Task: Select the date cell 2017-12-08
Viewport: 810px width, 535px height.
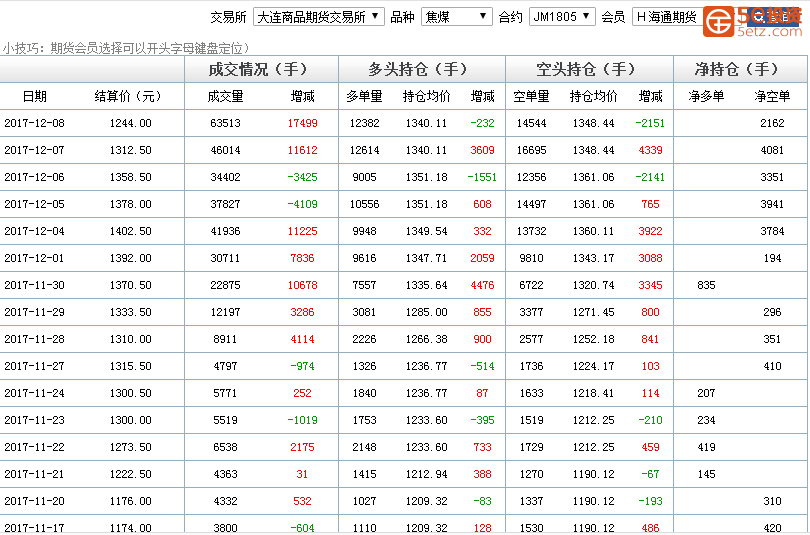Action: point(35,123)
